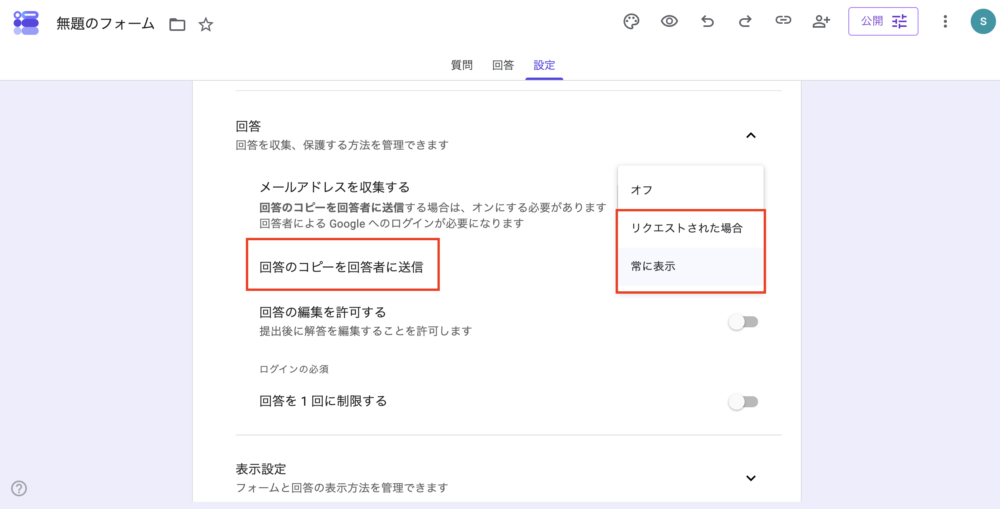The height and width of the screenshot is (509, 1000).
Task: Redo the last change
Action: coord(745,22)
